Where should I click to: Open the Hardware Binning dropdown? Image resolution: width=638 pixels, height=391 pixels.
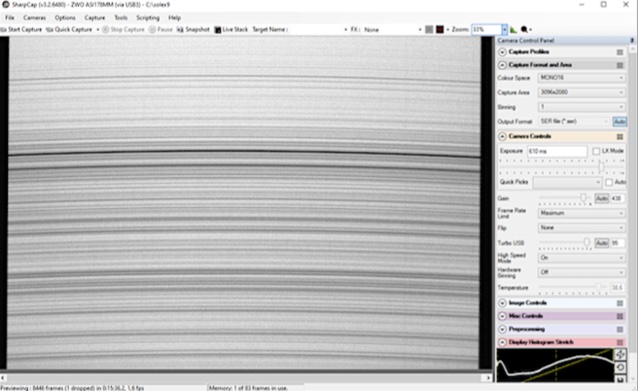[x=581, y=272]
